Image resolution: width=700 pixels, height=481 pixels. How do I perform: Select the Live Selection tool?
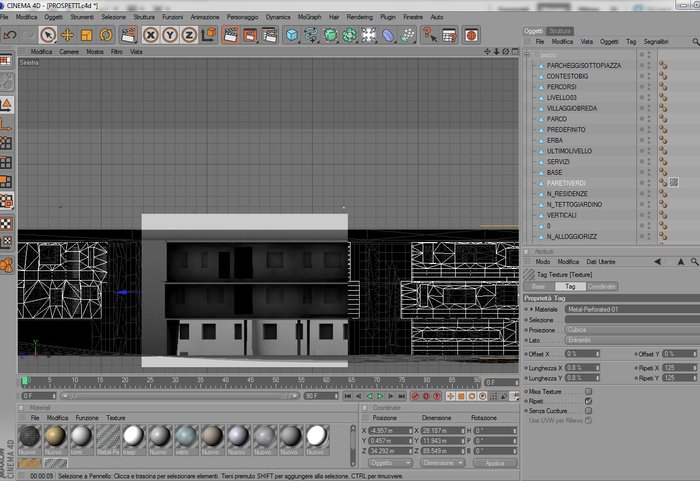click(48, 35)
